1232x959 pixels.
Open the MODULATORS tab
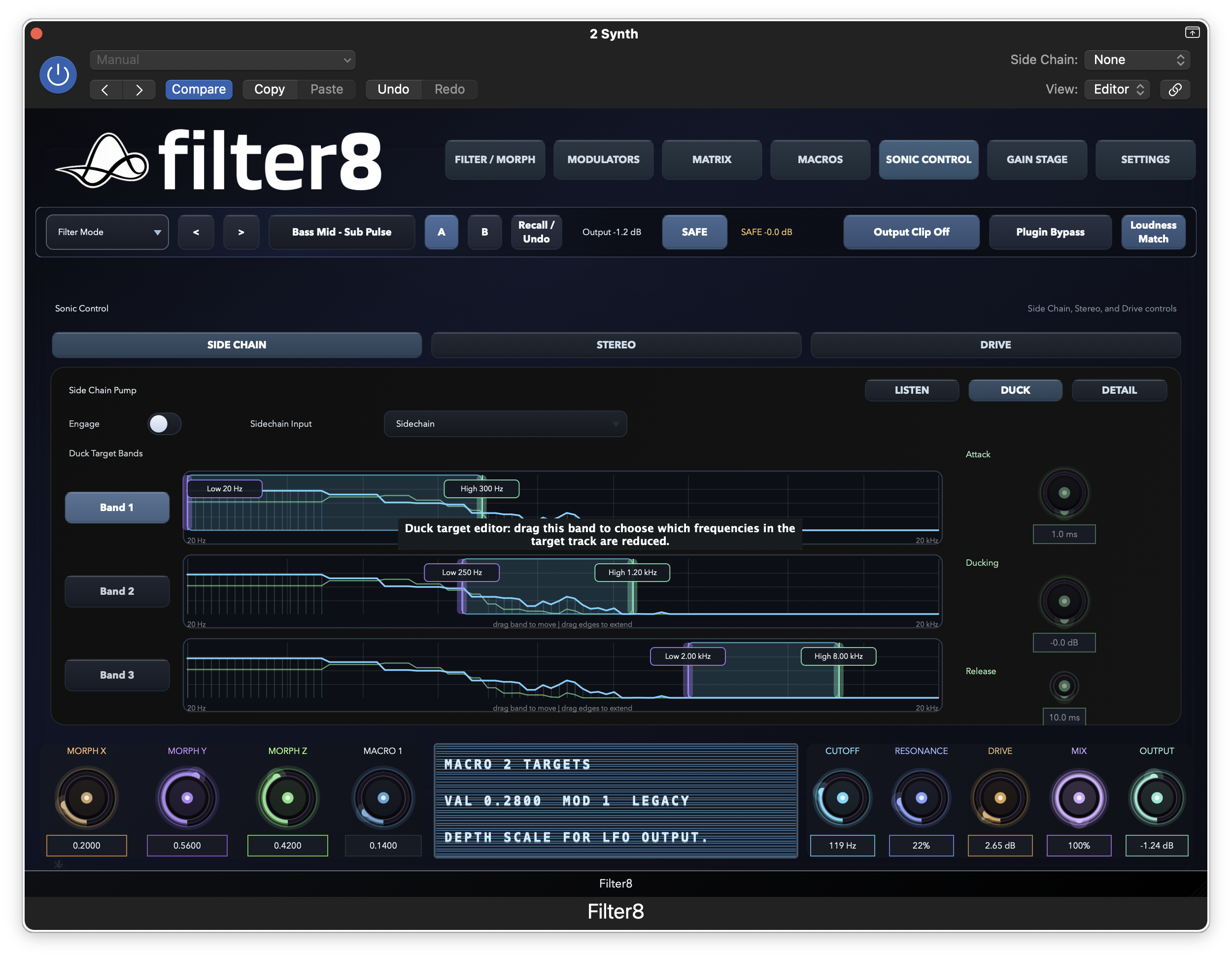tap(603, 160)
